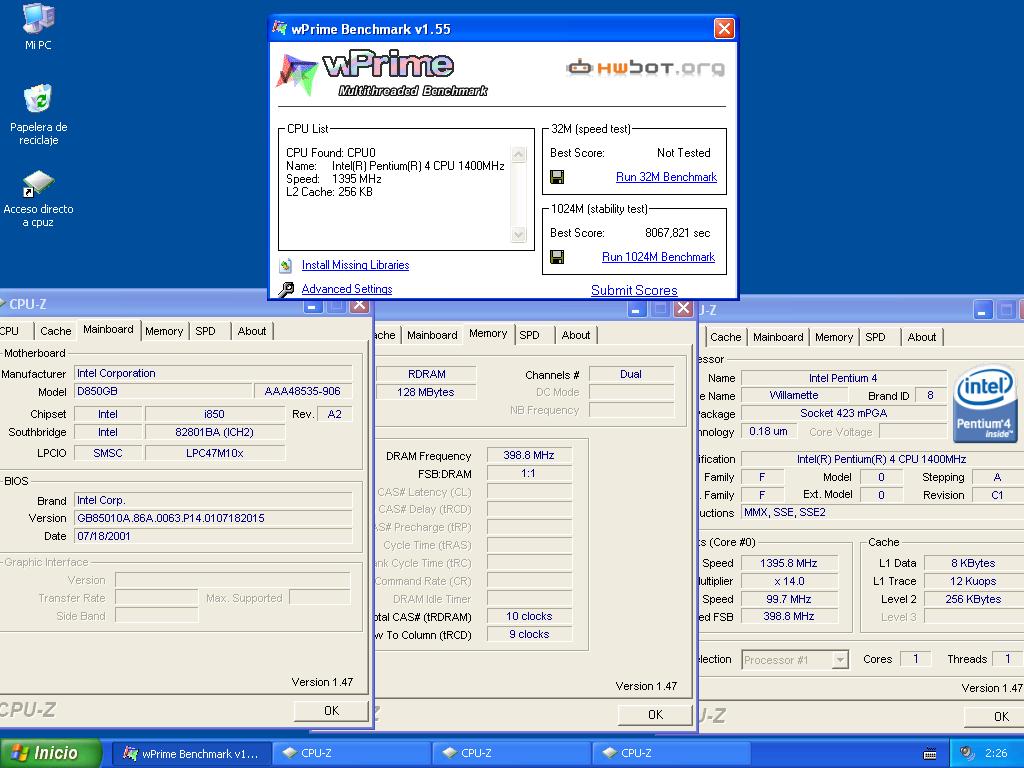The height and width of the screenshot is (768, 1024).
Task: Click the Advanced Settings wrench icon
Action: tap(285, 289)
